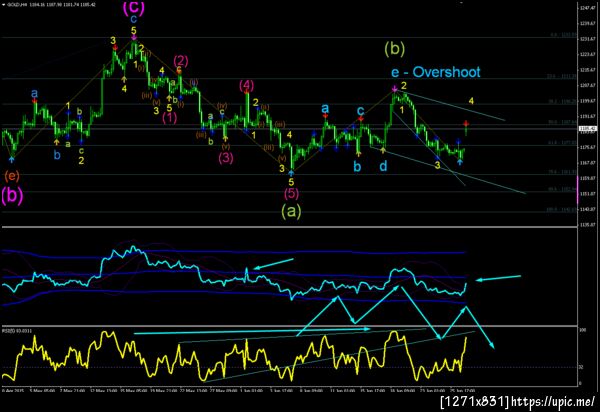Select the orange (e) wave label
Image resolution: width=600 pixels, height=412 pixels.
coord(12,176)
